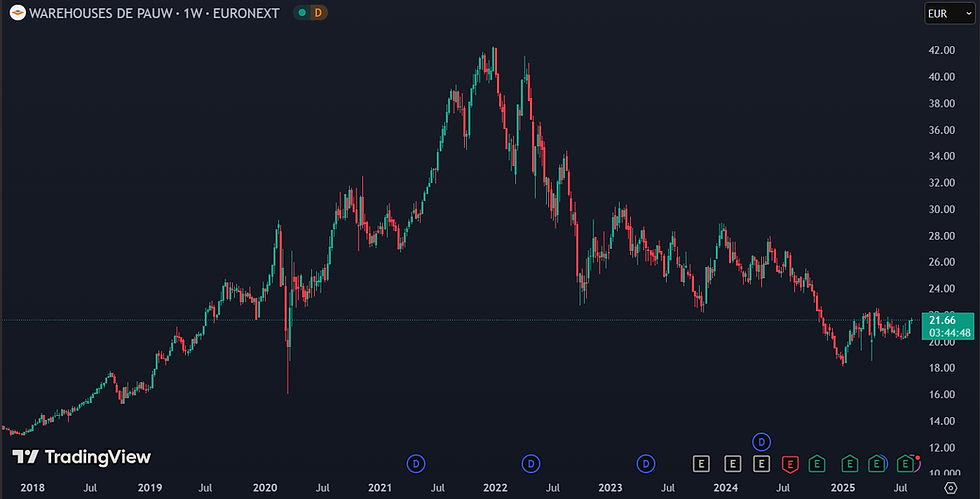Click the Warehouses De Pauw company logo icon
Image resolution: width=980 pixels, height=499 pixels.
click(18, 13)
